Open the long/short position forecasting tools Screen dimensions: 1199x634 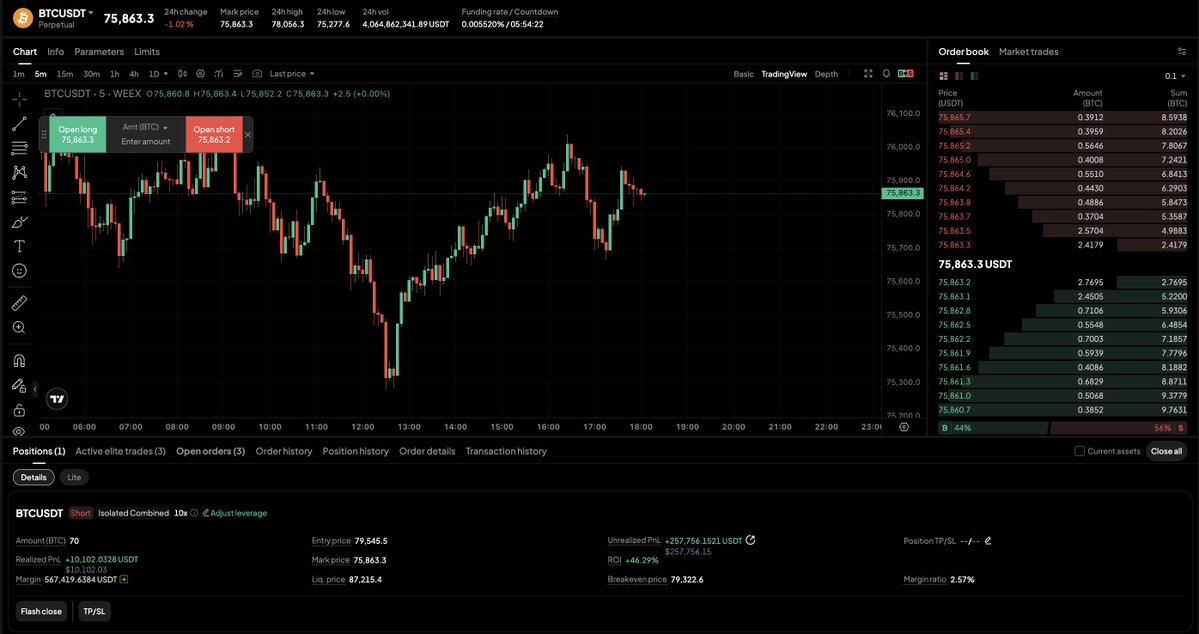click(x=19, y=197)
